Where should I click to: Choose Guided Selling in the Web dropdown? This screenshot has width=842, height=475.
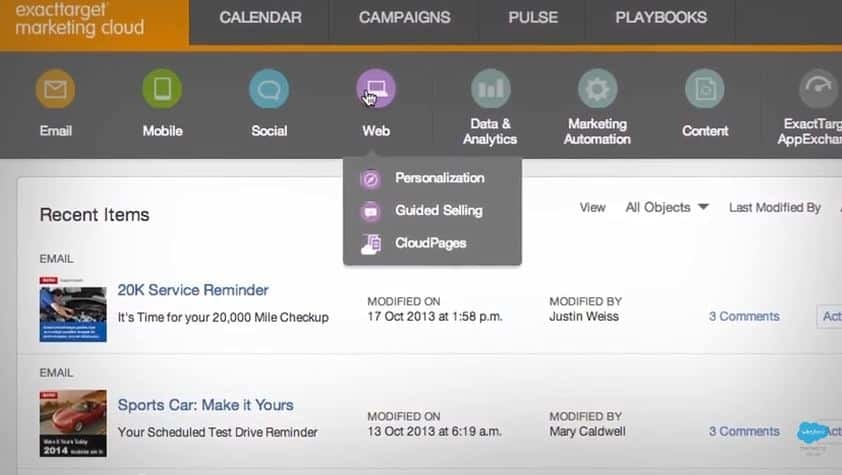point(438,210)
